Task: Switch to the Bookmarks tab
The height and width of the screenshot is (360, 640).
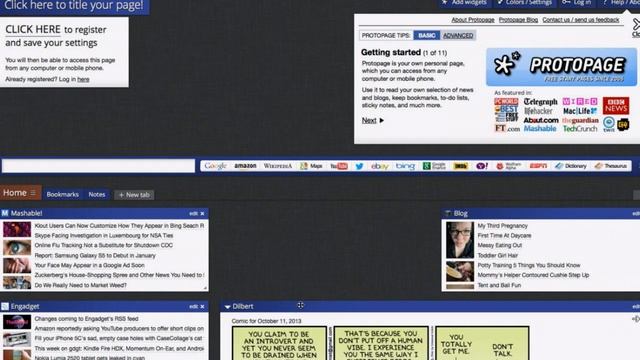Action: coord(62,195)
